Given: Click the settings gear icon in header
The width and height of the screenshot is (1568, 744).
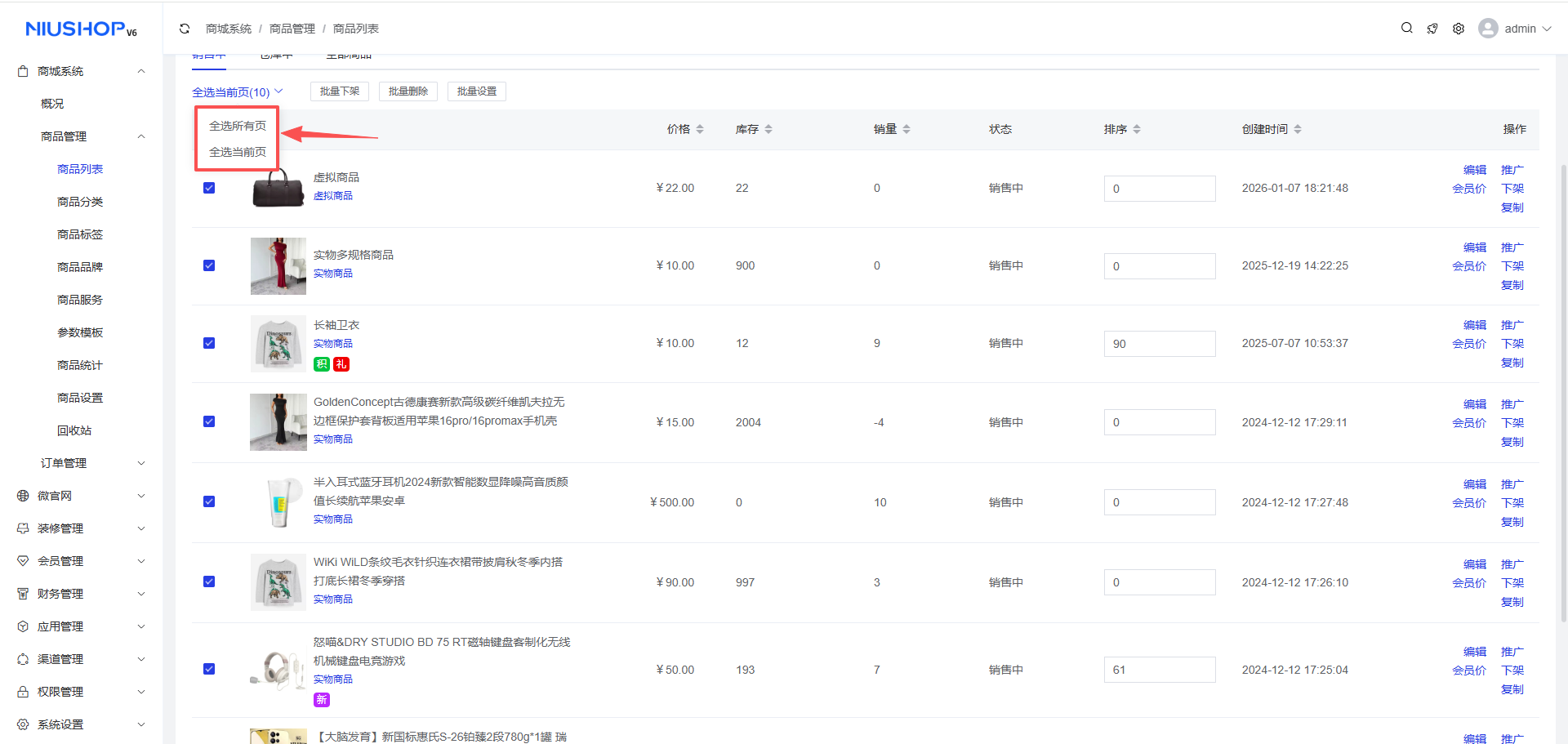Looking at the screenshot, I should pyautogui.click(x=1458, y=29).
